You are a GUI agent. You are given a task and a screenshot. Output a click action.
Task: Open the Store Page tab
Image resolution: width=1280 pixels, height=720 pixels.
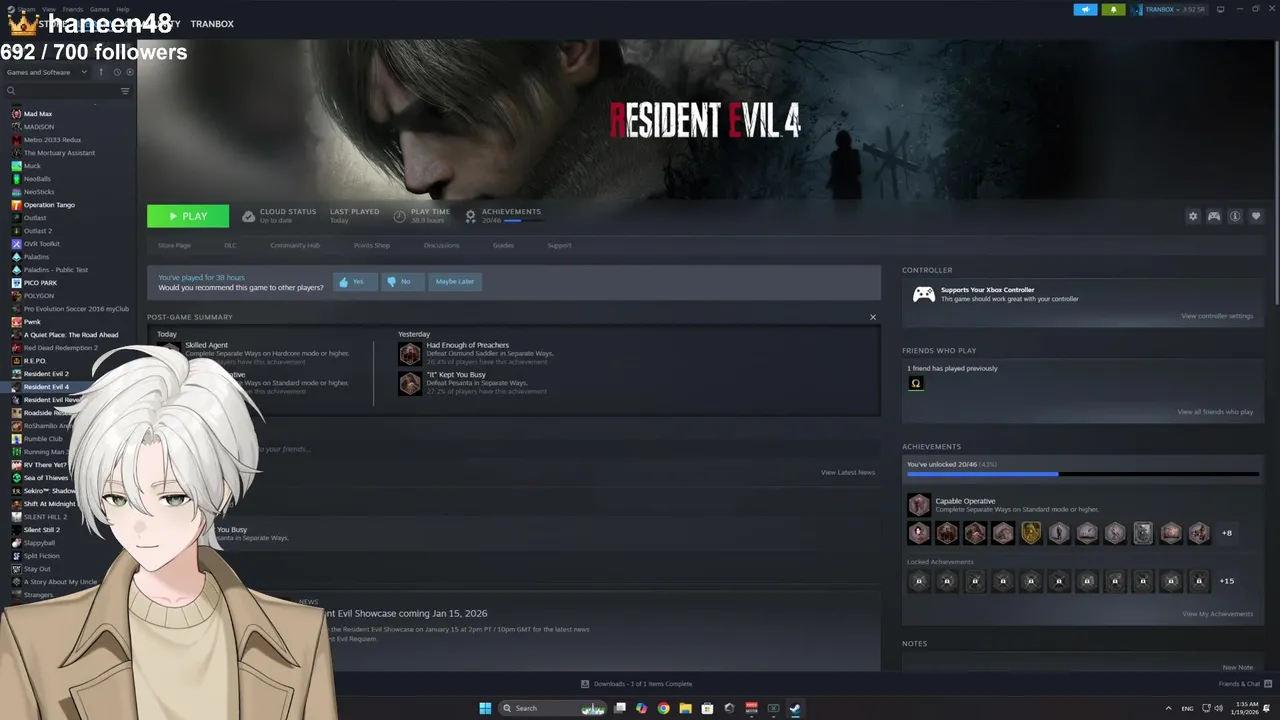click(x=174, y=245)
